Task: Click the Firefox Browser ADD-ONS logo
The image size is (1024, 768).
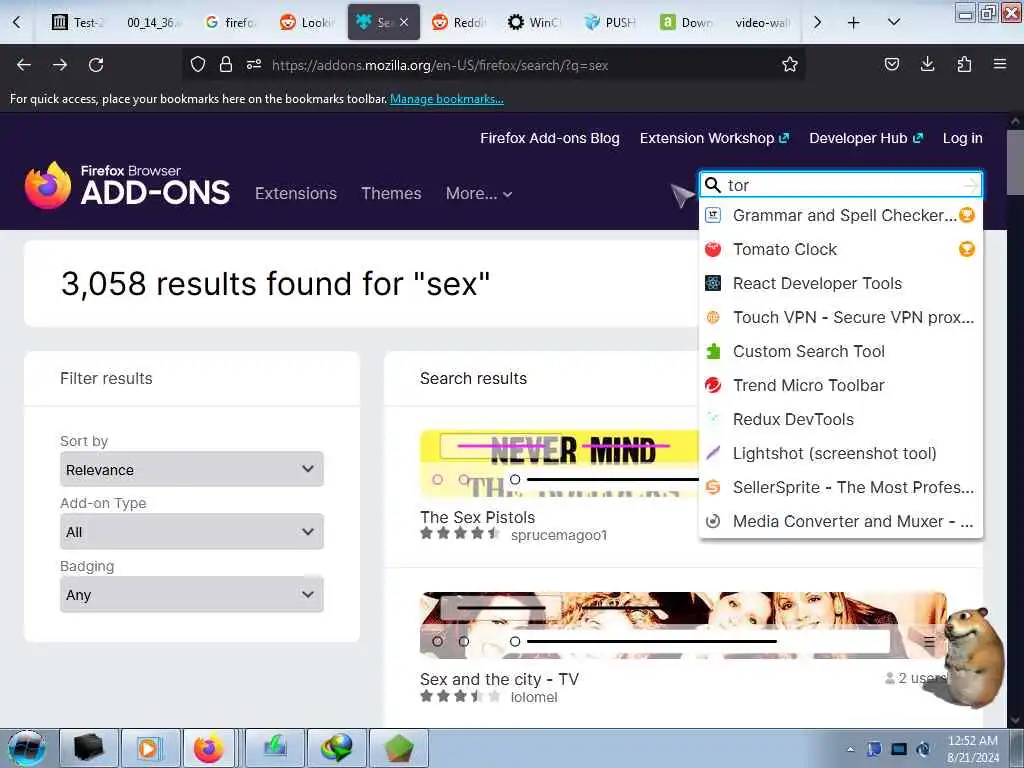Action: click(127, 185)
